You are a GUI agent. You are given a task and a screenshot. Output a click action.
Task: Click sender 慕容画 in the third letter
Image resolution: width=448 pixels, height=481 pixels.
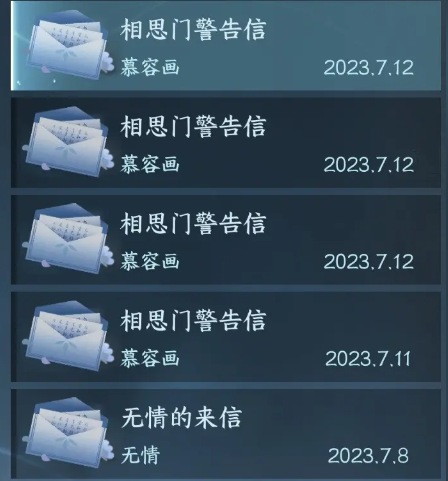150,261
